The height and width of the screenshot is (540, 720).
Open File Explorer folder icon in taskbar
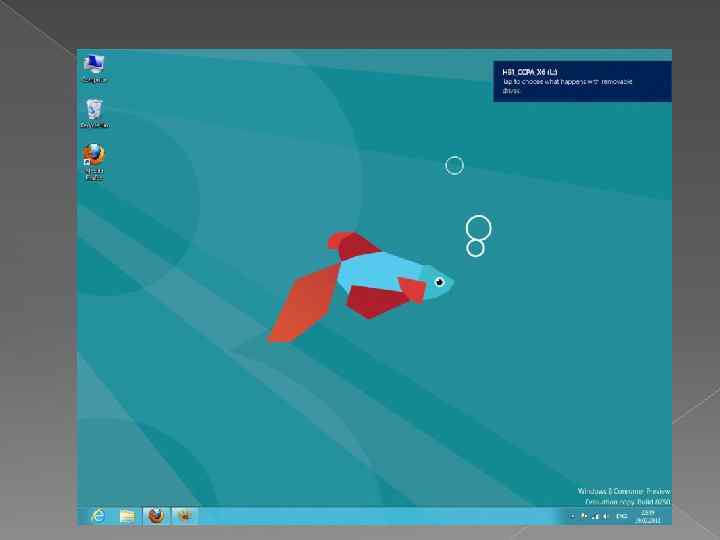coord(127,516)
